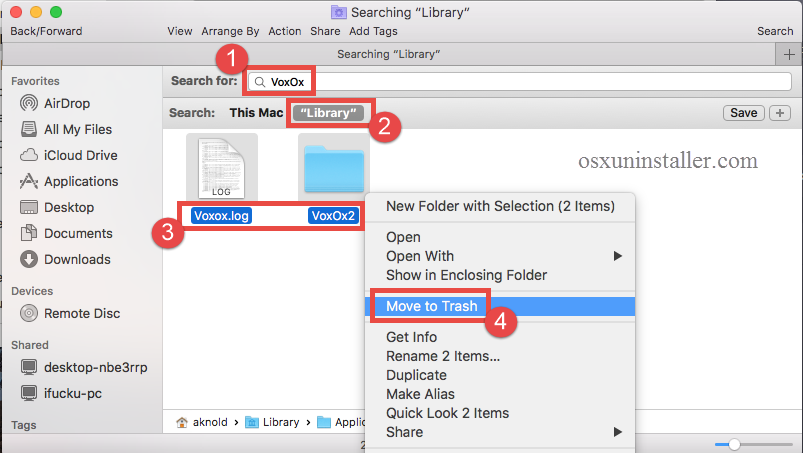This screenshot has width=803, height=453.
Task: Select the "Library" search scope
Action: coord(328,113)
